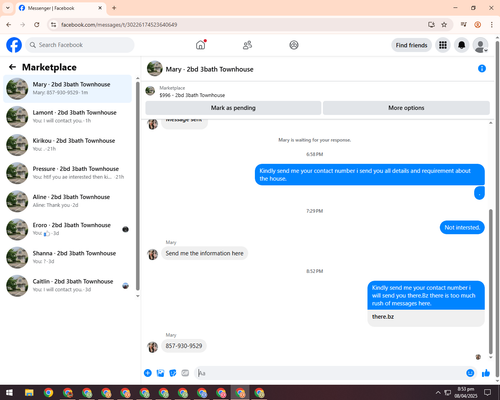
Task: Click the message text input field
Action: click(330, 373)
